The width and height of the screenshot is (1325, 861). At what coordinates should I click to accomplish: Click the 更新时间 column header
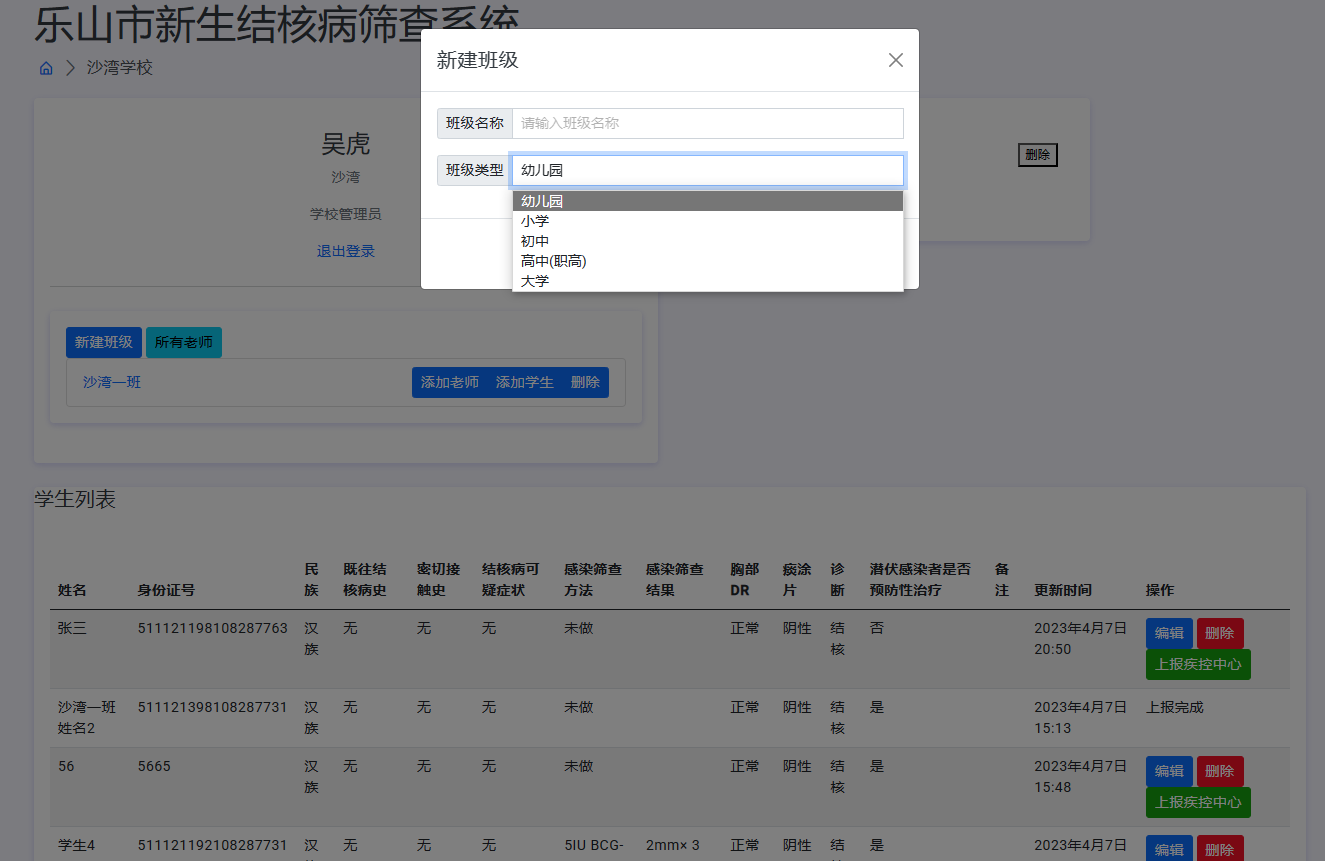(x=1063, y=590)
